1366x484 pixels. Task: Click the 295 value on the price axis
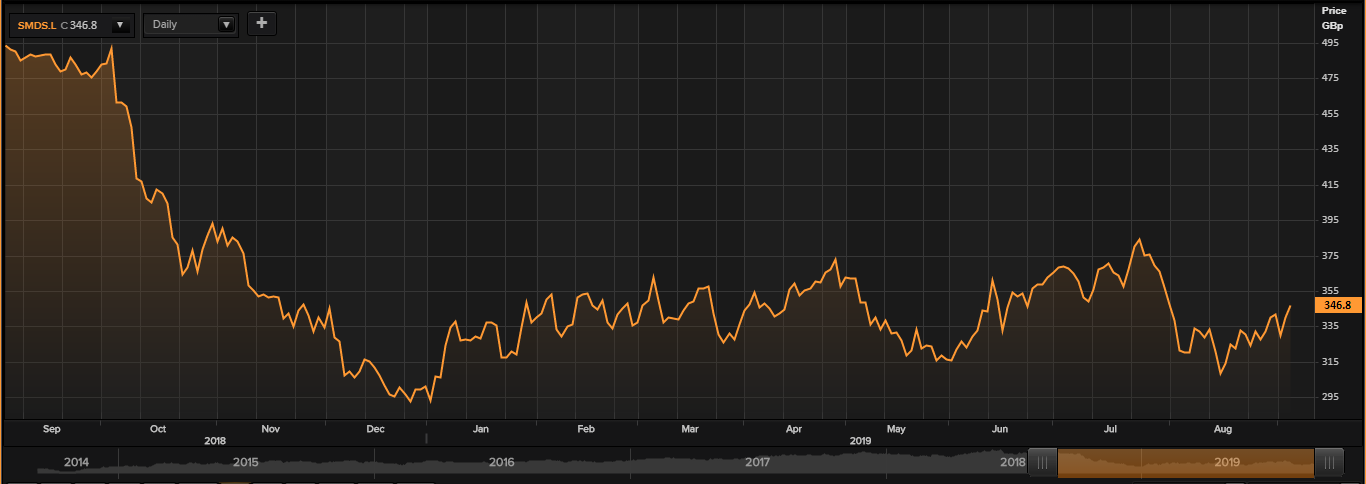(1331, 397)
